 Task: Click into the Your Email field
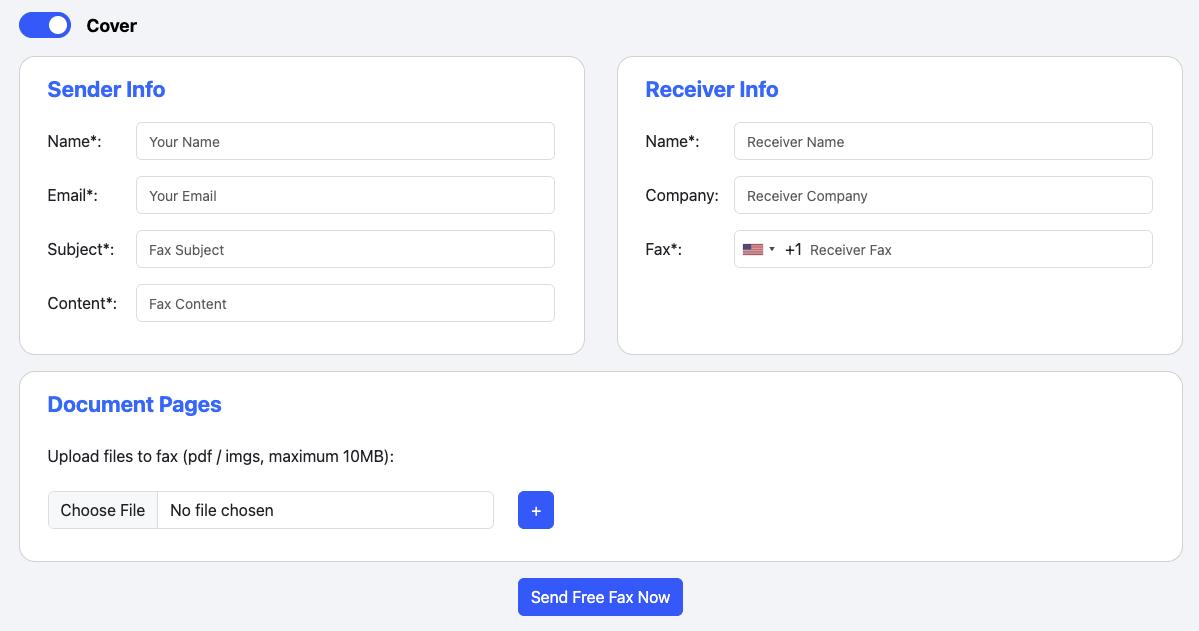tap(345, 196)
